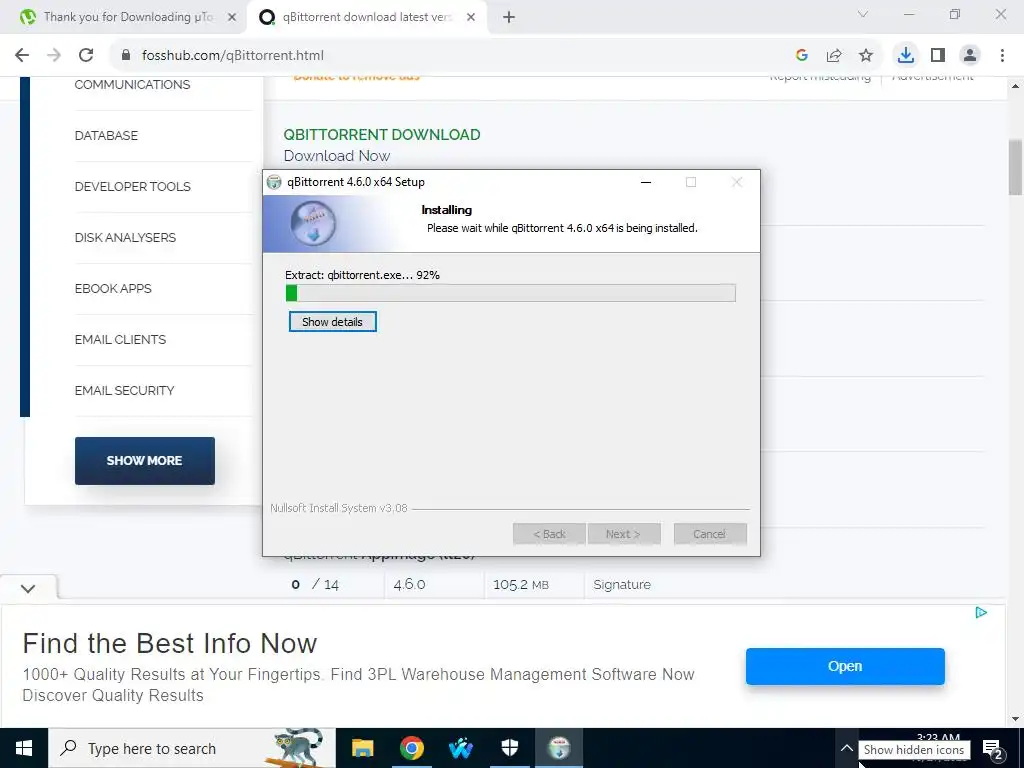Show hidden icons in system tray
The image size is (1024, 768).
tap(846, 748)
